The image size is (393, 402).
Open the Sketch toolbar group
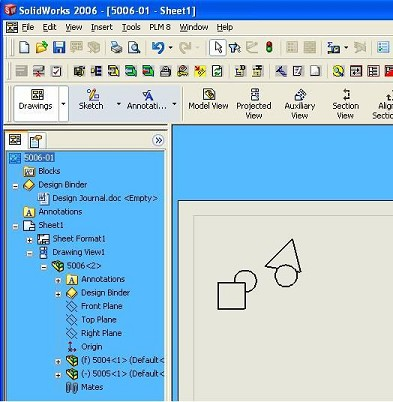coord(91,100)
